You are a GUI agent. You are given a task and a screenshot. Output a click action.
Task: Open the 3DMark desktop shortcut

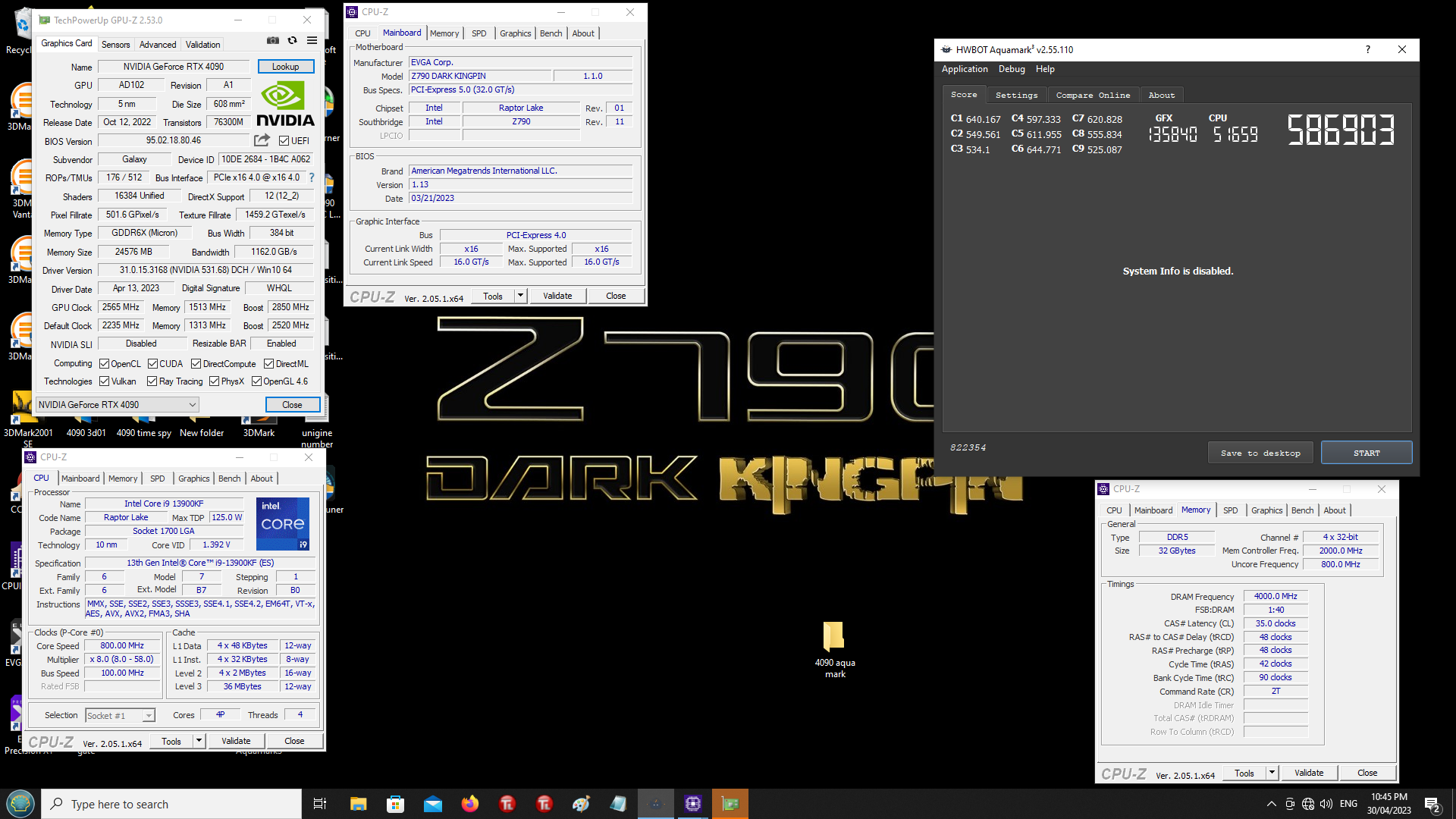point(259,426)
